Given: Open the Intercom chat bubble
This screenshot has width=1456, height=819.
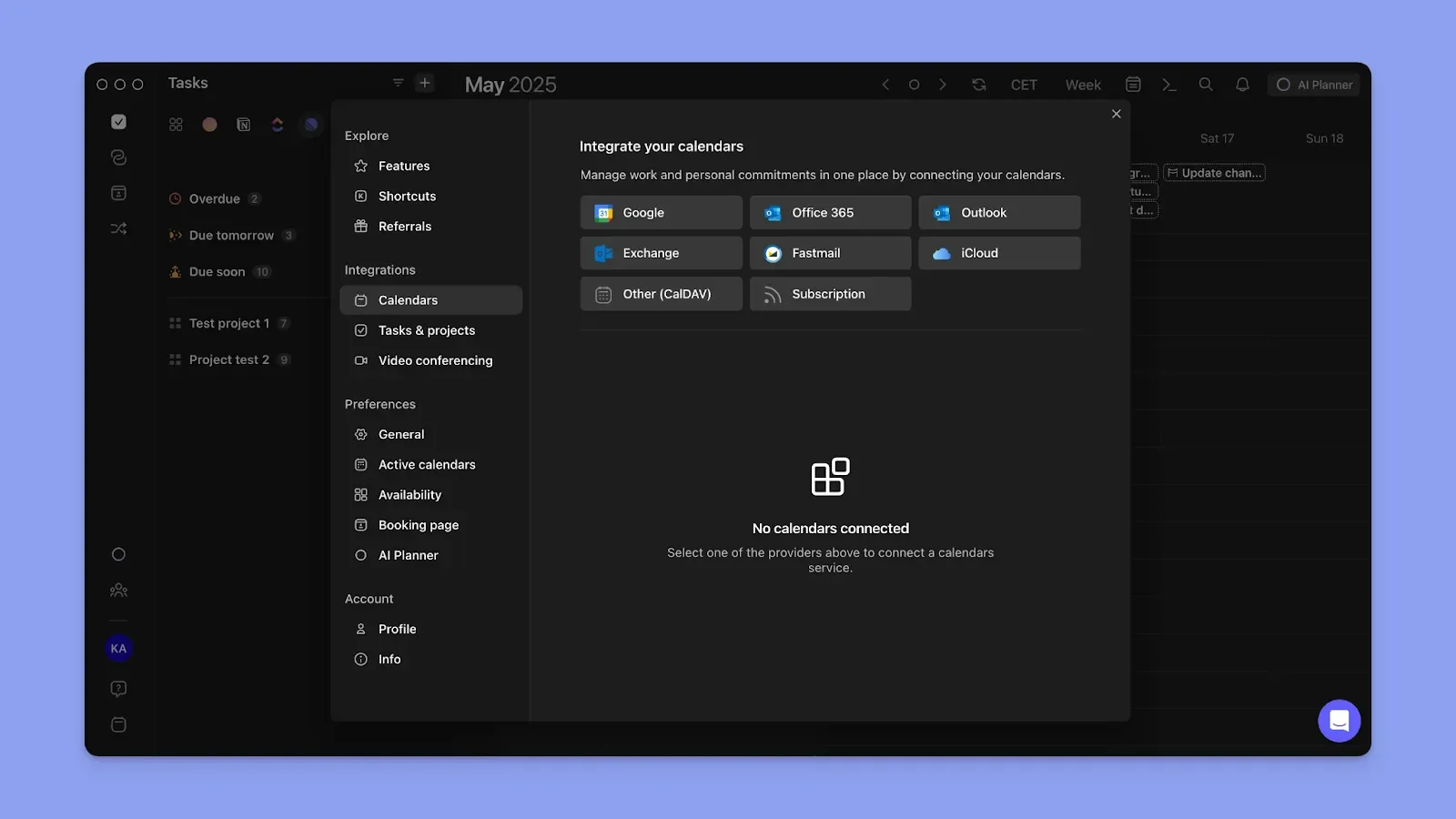Looking at the screenshot, I should tap(1339, 720).
